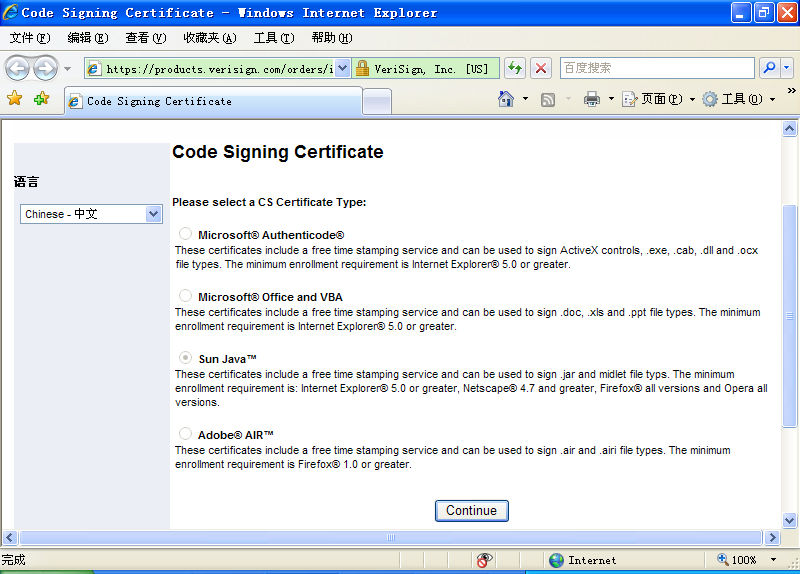Expand the 页面(P) dropdown arrow
The image size is (800, 574).
point(692,99)
